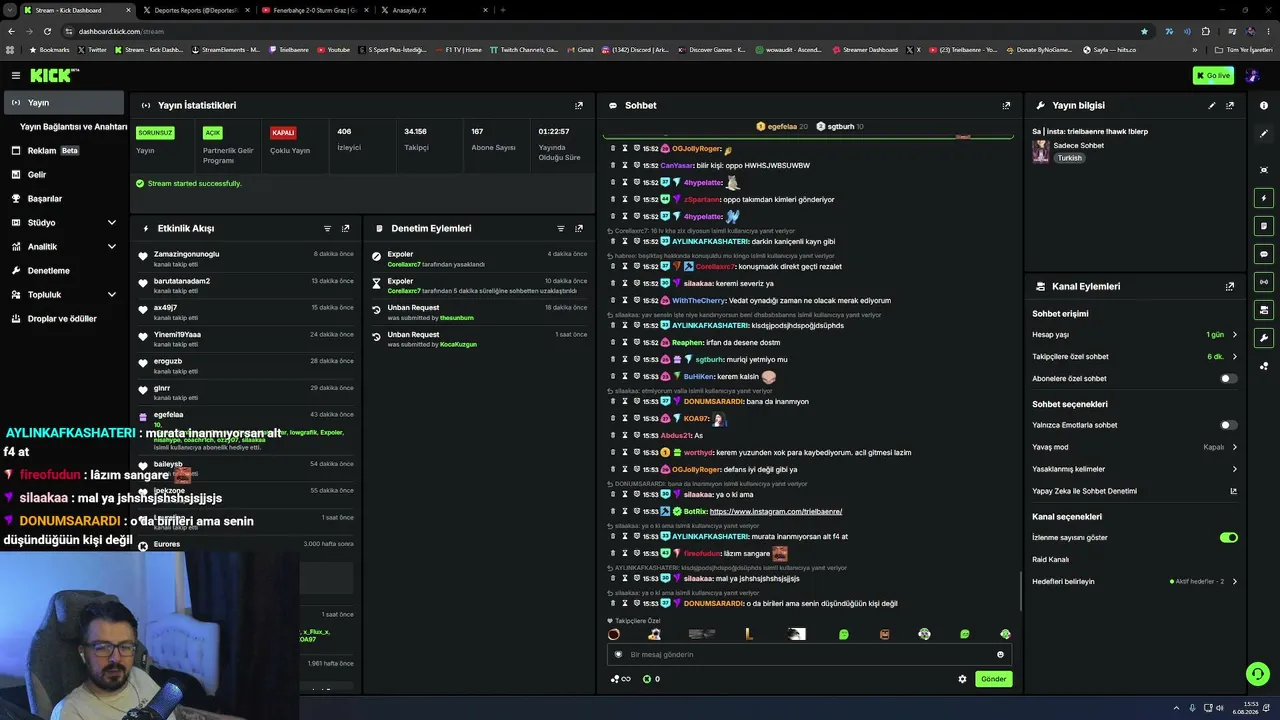The height and width of the screenshot is (720, 1280).
Task: Pop out the Denetim Eylemleri panel
Action: pos(579,228)
